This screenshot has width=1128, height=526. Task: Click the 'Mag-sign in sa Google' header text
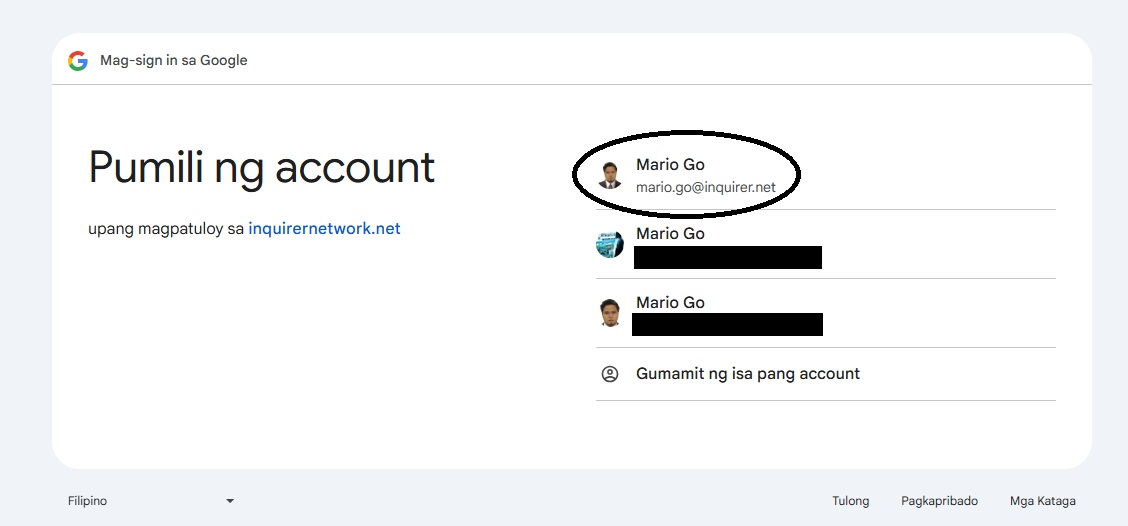pos(173,60)
